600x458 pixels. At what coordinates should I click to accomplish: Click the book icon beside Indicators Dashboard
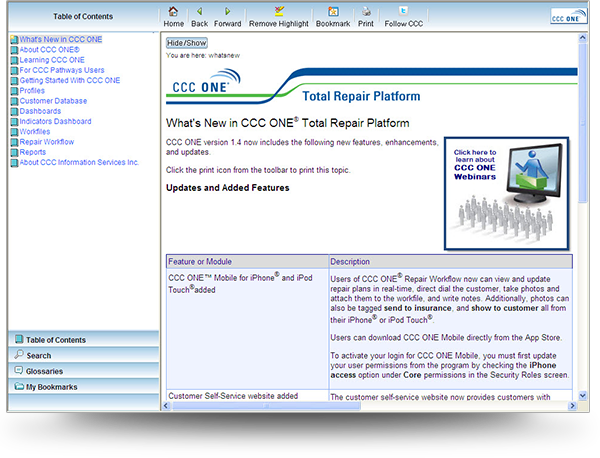[14, 122]
